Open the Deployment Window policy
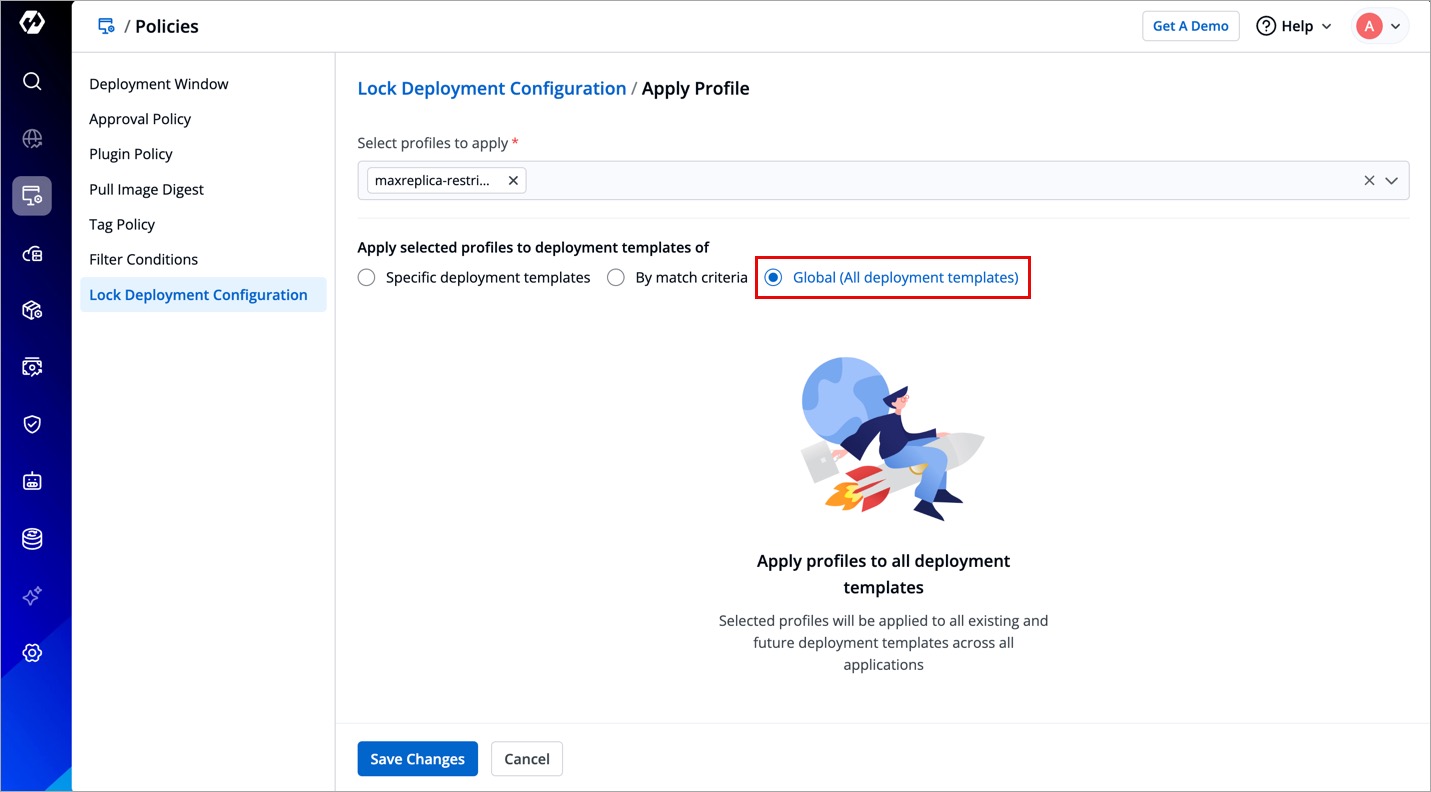This screenshot has height=792, width=1431. [x=159, y=84]
